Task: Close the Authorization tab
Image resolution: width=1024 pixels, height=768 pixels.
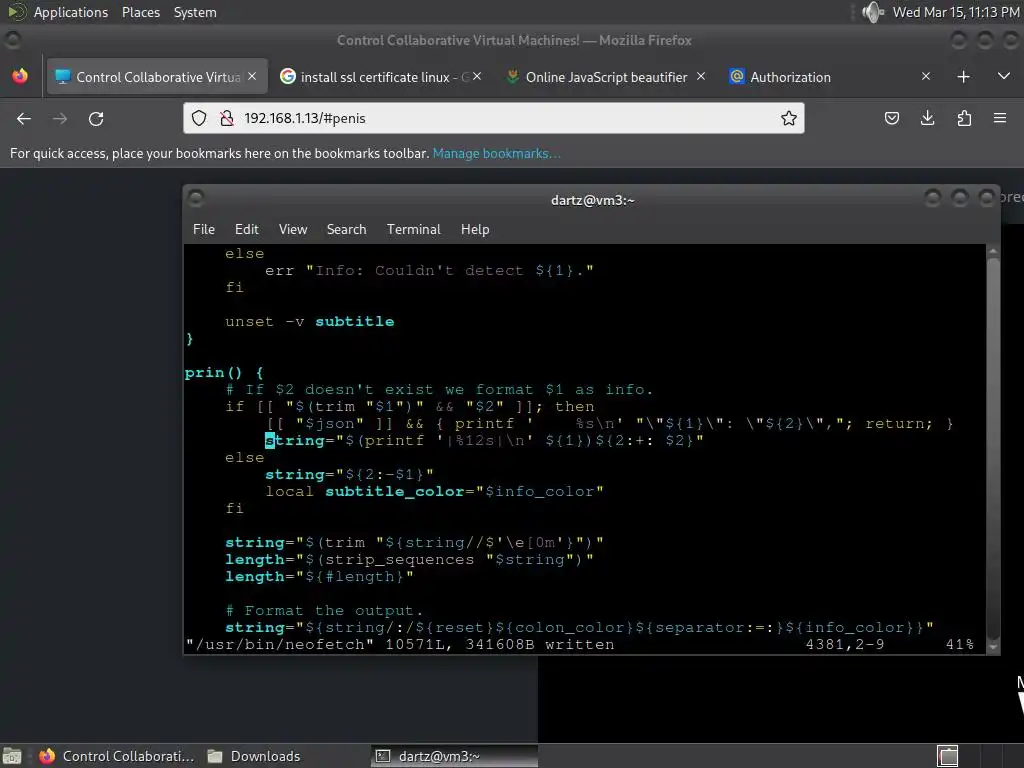Action: point(925,76)
